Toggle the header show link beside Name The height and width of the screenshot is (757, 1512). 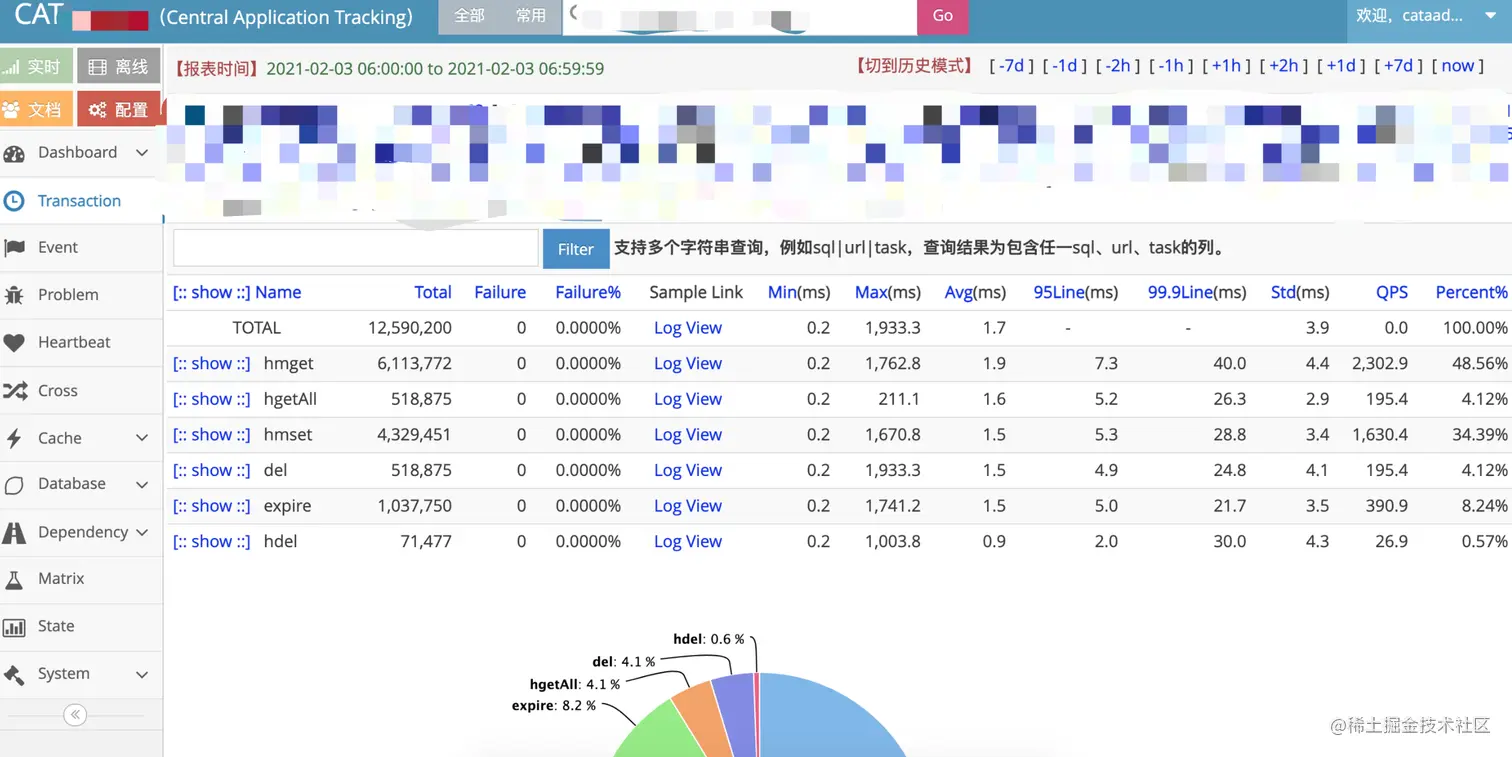(x=211, y=292)
